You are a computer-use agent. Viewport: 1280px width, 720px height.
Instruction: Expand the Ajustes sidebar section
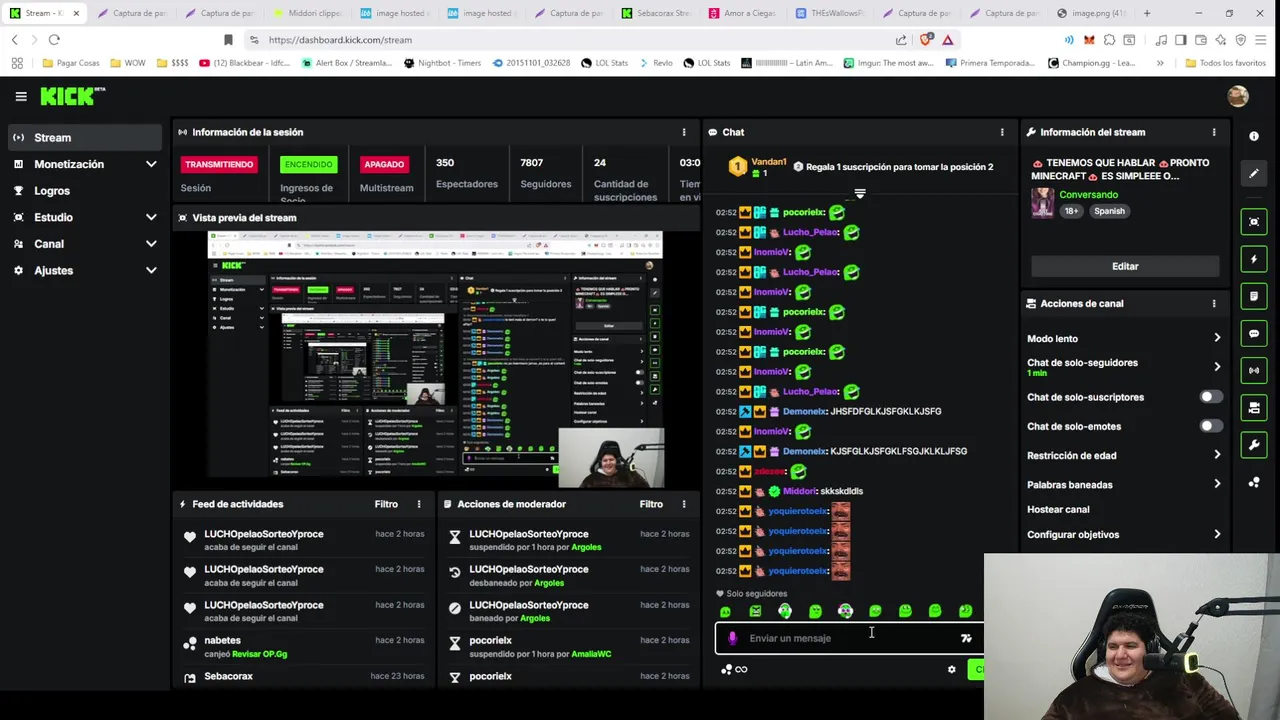click(x=151, y=270)
